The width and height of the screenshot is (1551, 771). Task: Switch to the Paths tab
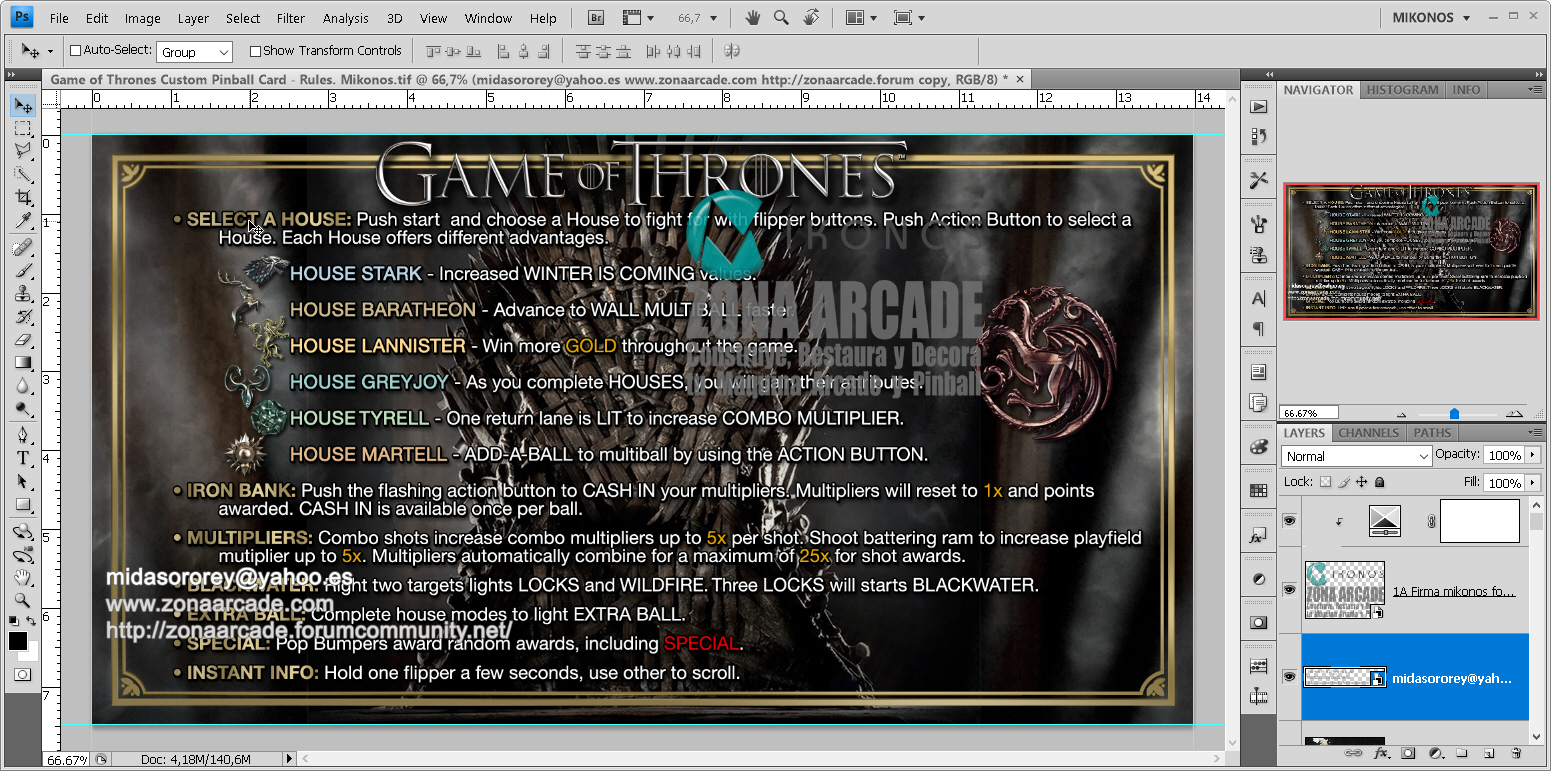click(x=1432, y=433)
